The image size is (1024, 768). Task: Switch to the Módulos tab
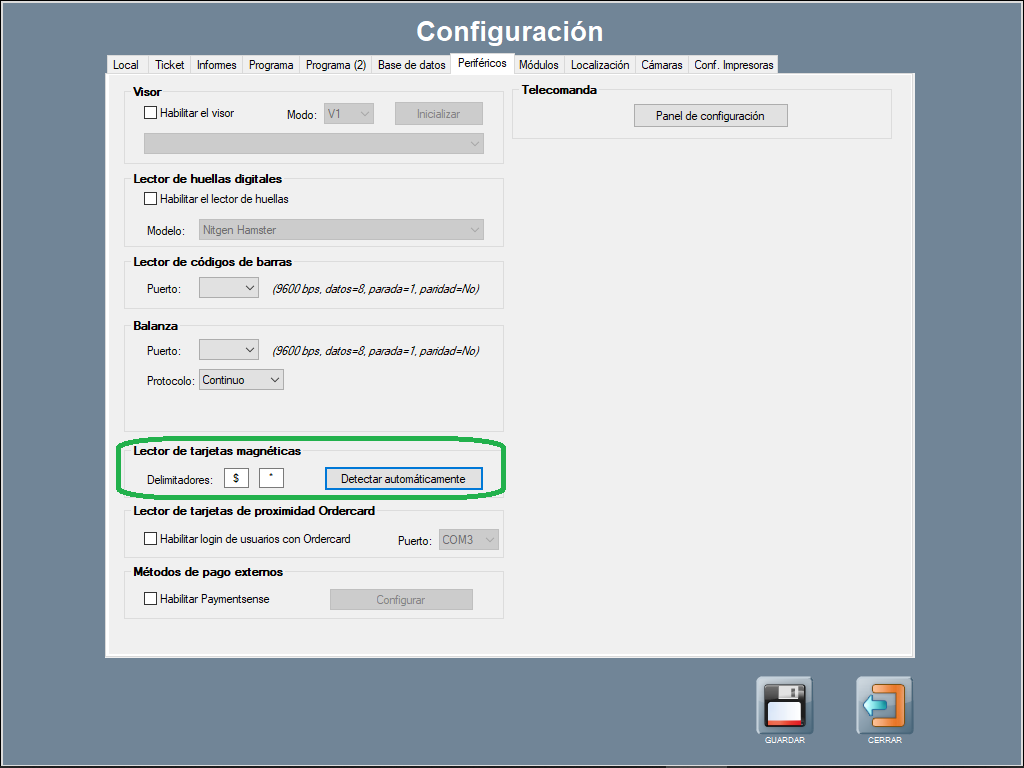pyautogui.click(x=538, y=65)
